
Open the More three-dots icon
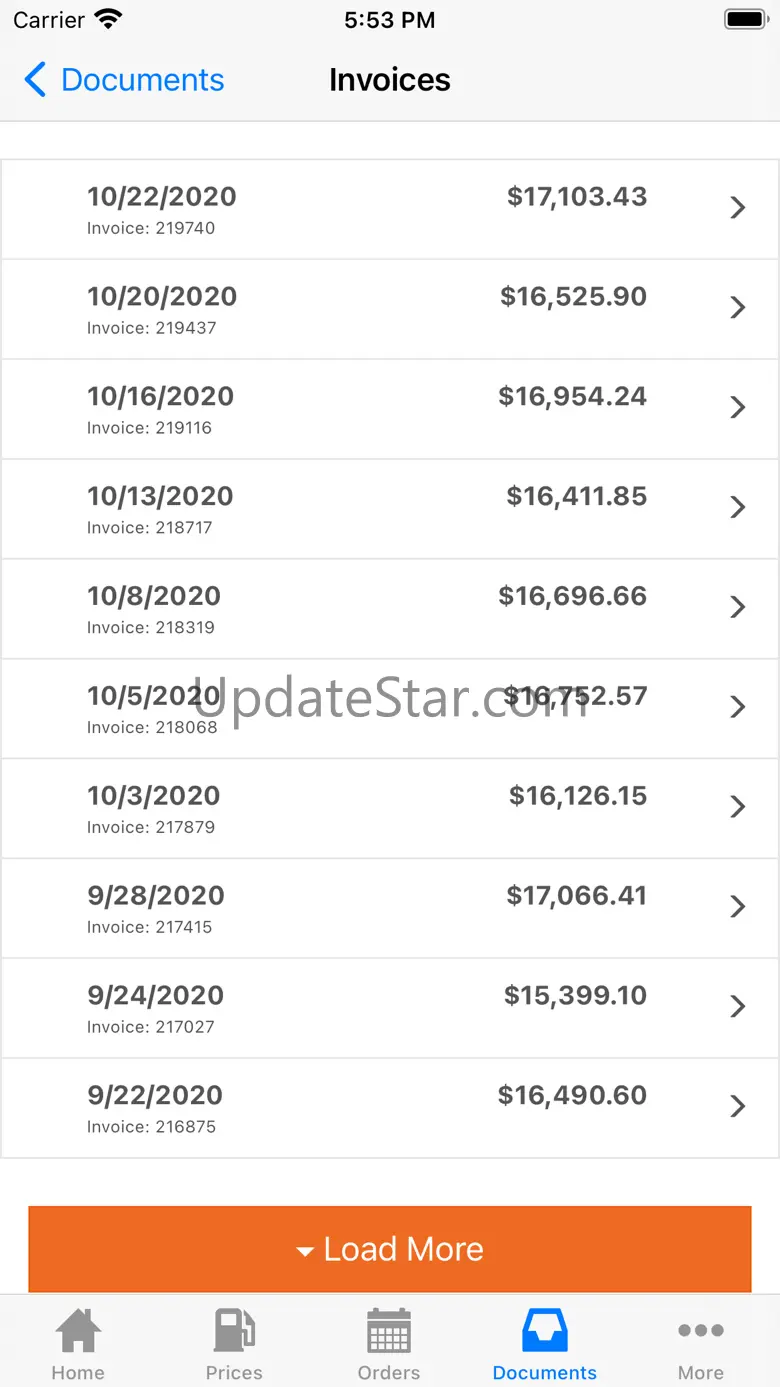point(700,1331)
